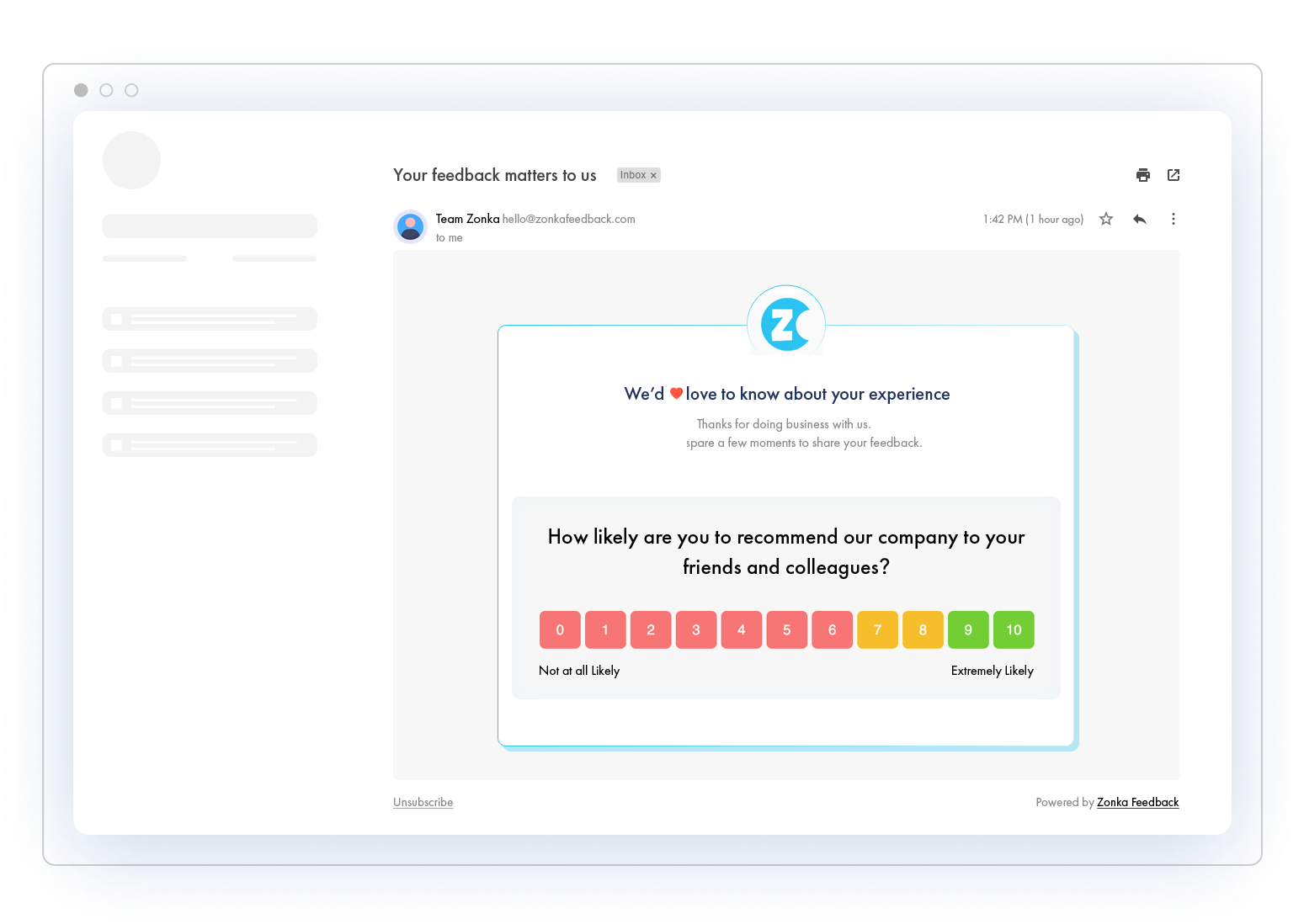Select the yellow 7 rating button
The height and width of the screenshot is (924, 1304).
(877, 629)
